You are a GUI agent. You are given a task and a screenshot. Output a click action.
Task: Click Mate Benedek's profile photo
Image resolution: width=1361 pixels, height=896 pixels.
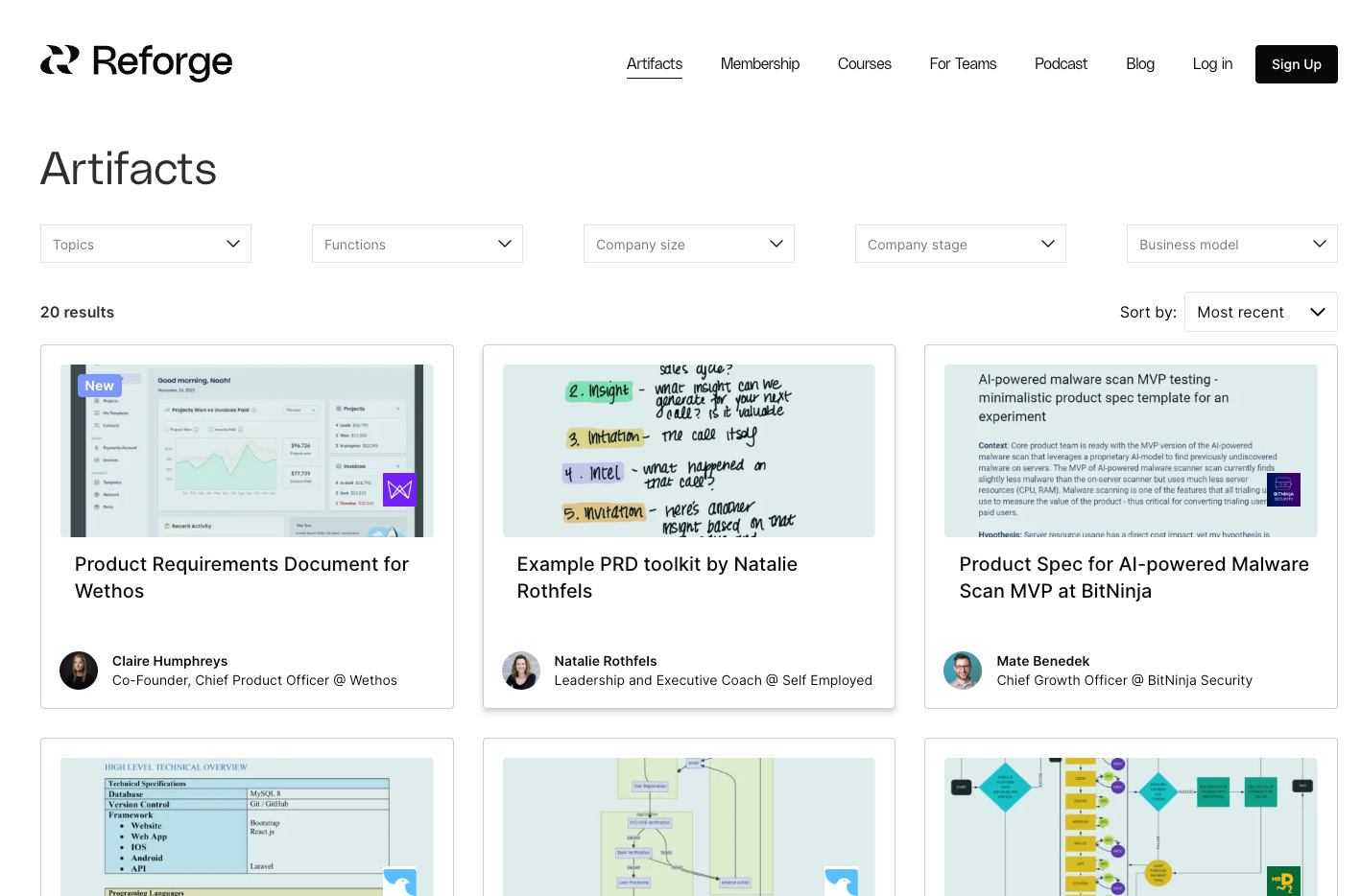pyautogui.click(x=963, y=671)
